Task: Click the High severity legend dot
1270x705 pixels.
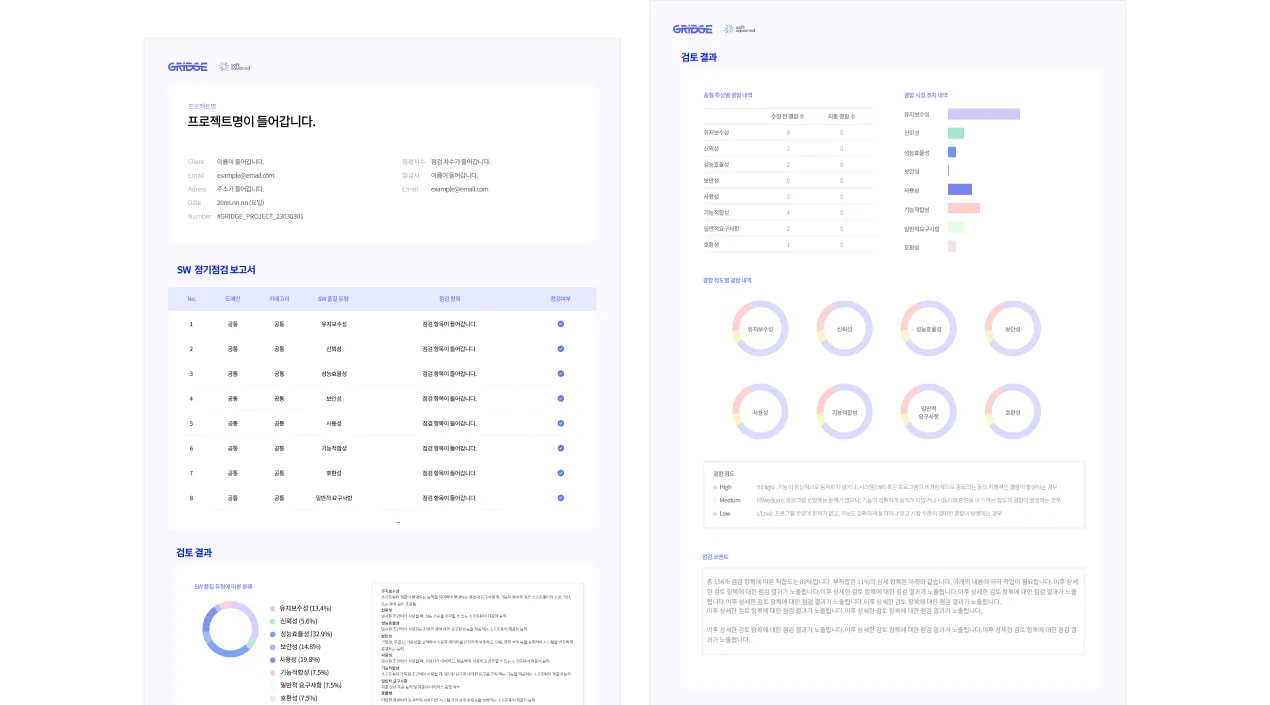Action: (715, 487)
